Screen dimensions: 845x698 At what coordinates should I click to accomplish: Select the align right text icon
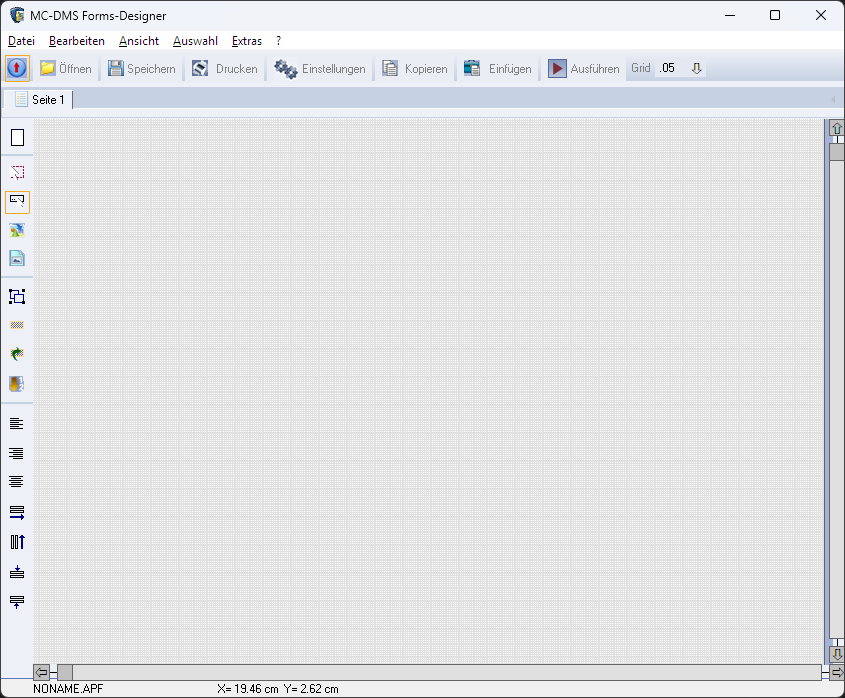(17, 453)
